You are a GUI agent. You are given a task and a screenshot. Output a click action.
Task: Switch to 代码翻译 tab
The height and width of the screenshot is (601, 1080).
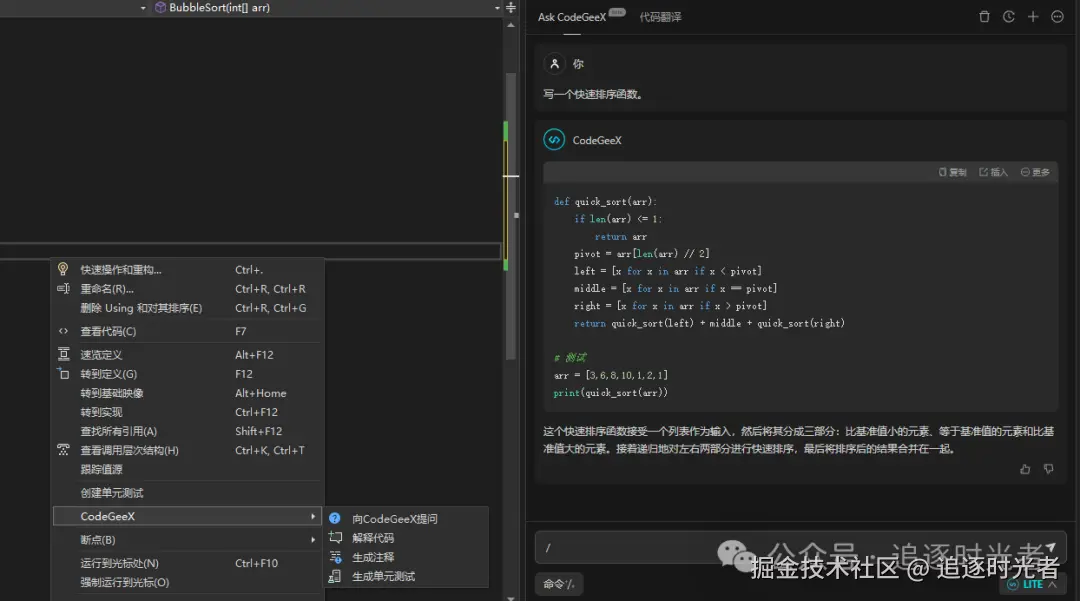click(x=661, y=17)
